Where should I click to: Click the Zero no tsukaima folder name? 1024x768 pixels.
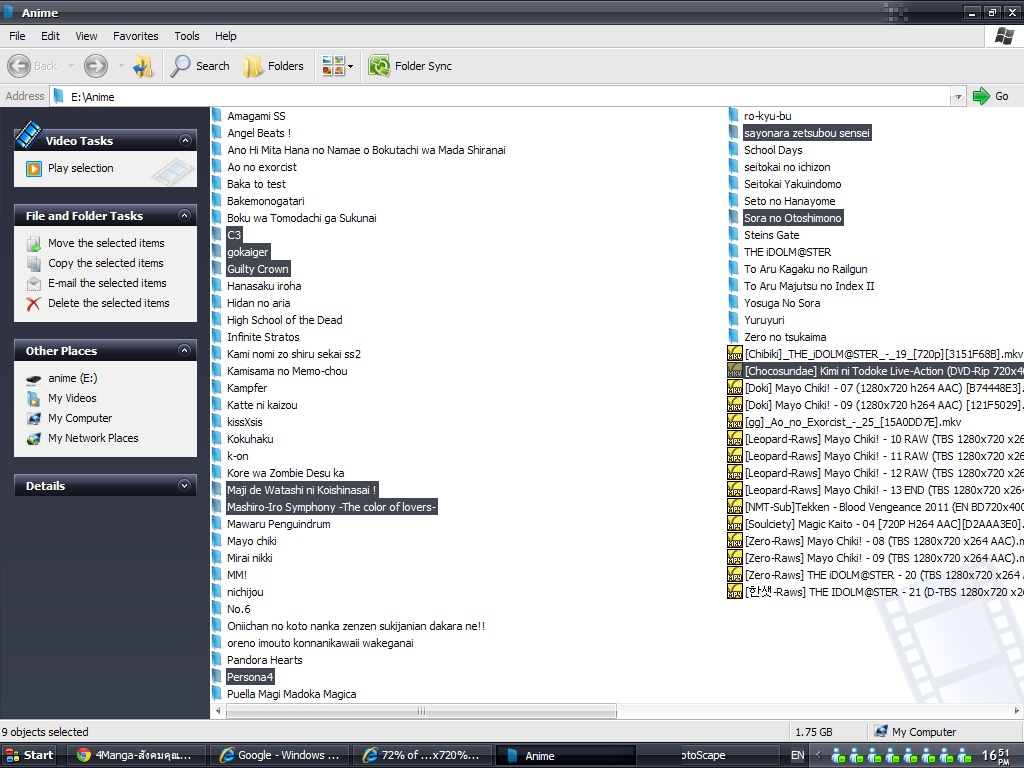pyautogui.click(x=785, y=337)
